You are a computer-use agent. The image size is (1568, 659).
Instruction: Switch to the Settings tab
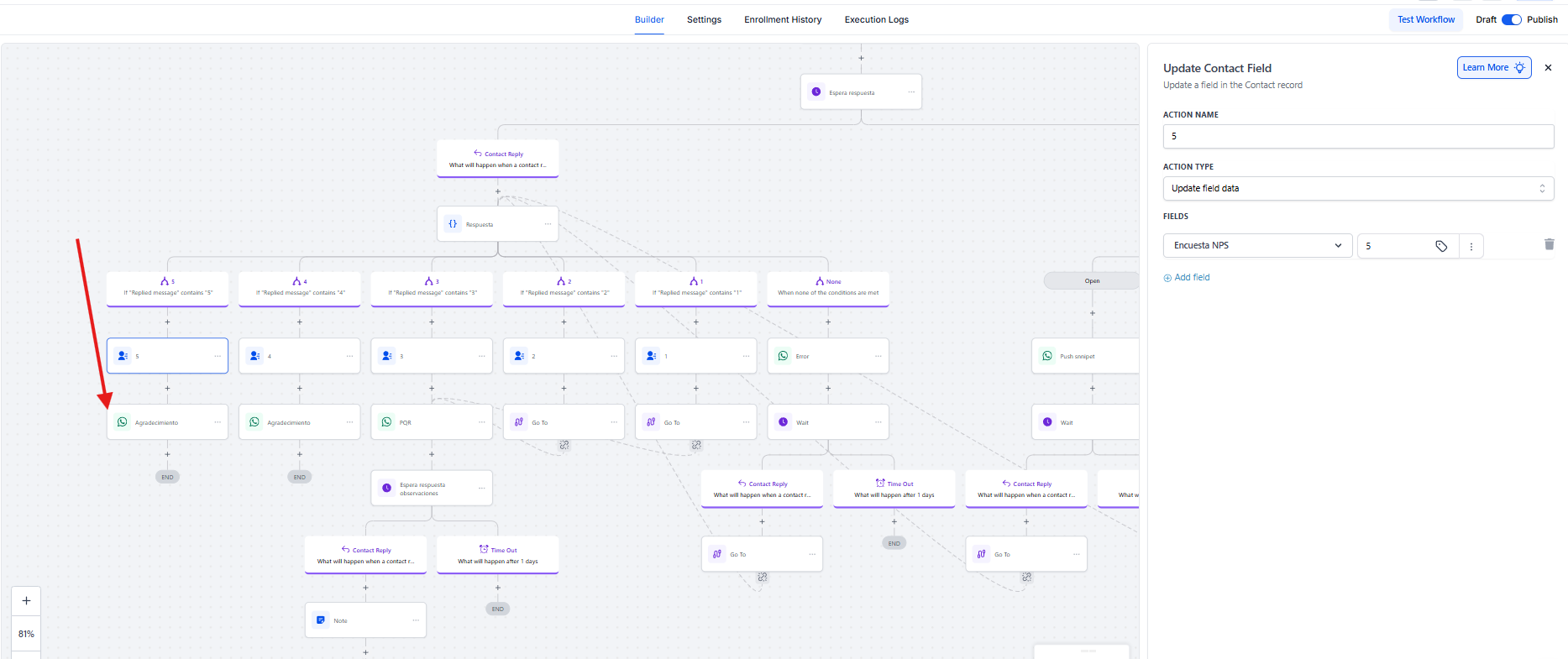click(704, 19)
